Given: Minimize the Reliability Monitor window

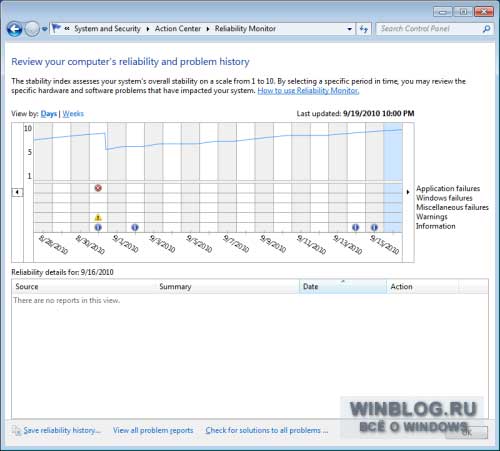Looking at the screenshot, I should tap(443, 12).
